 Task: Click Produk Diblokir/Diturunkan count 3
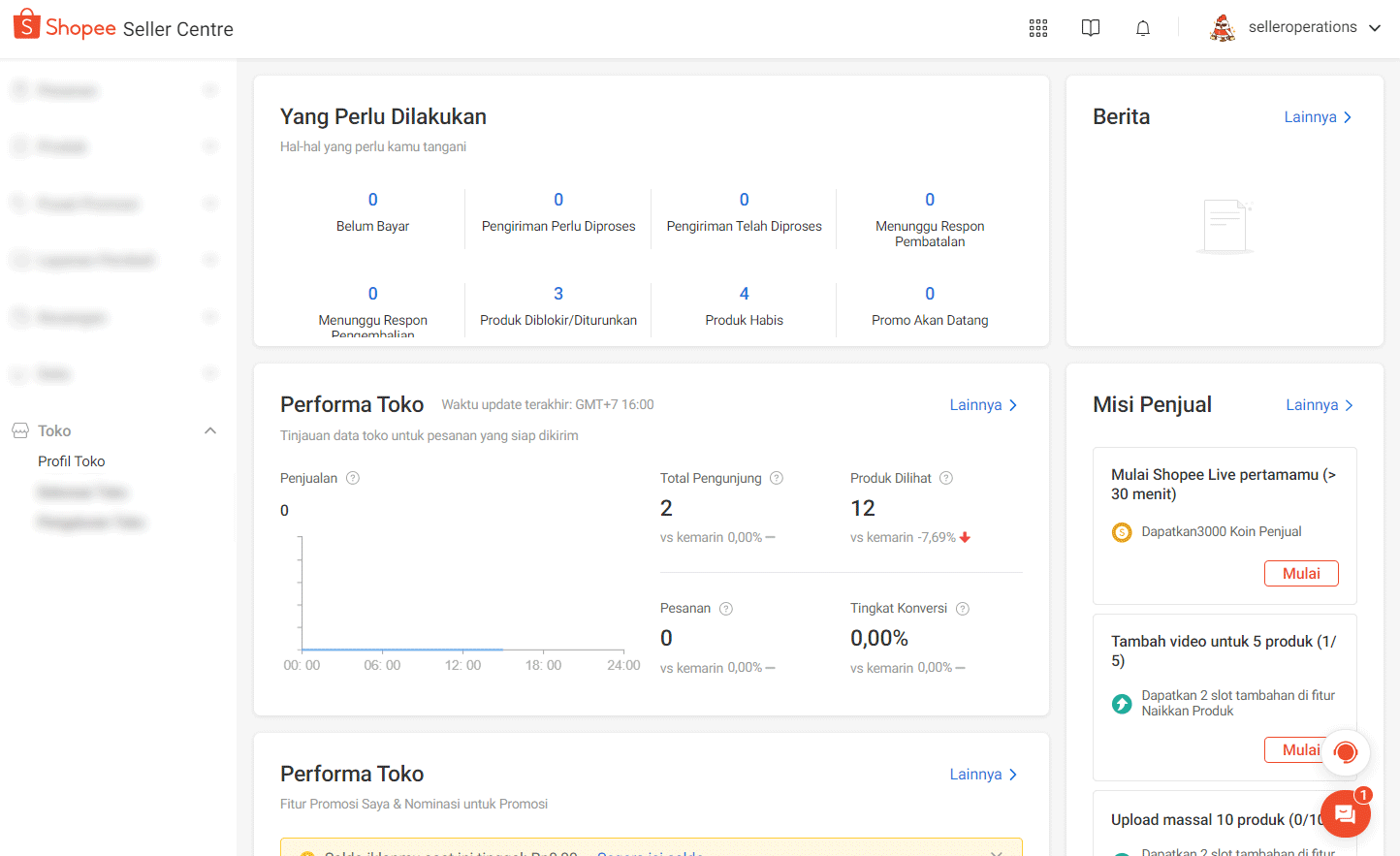coord(558,294)
